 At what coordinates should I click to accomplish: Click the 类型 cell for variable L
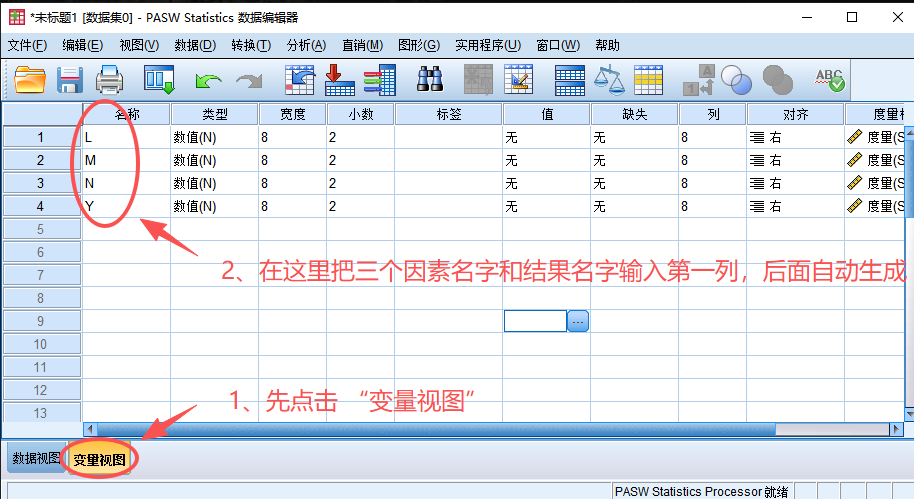[213, 137]
